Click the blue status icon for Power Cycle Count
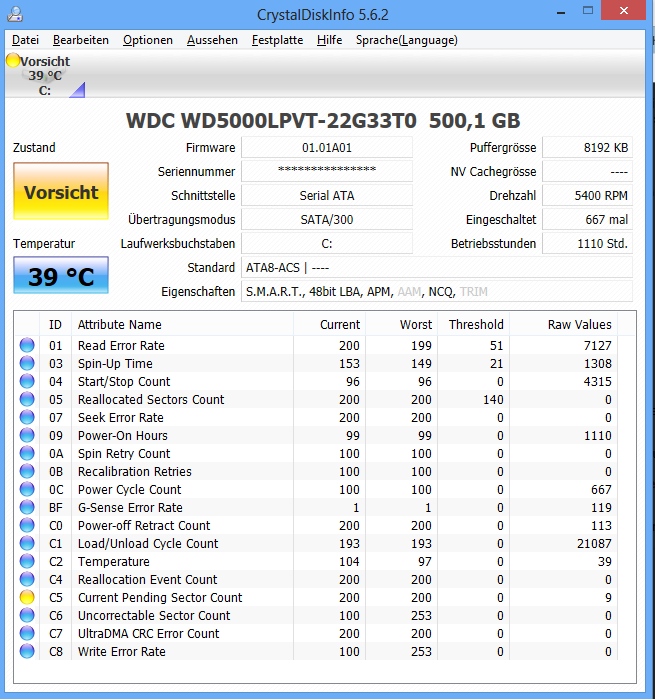 [x=27, y=489]
